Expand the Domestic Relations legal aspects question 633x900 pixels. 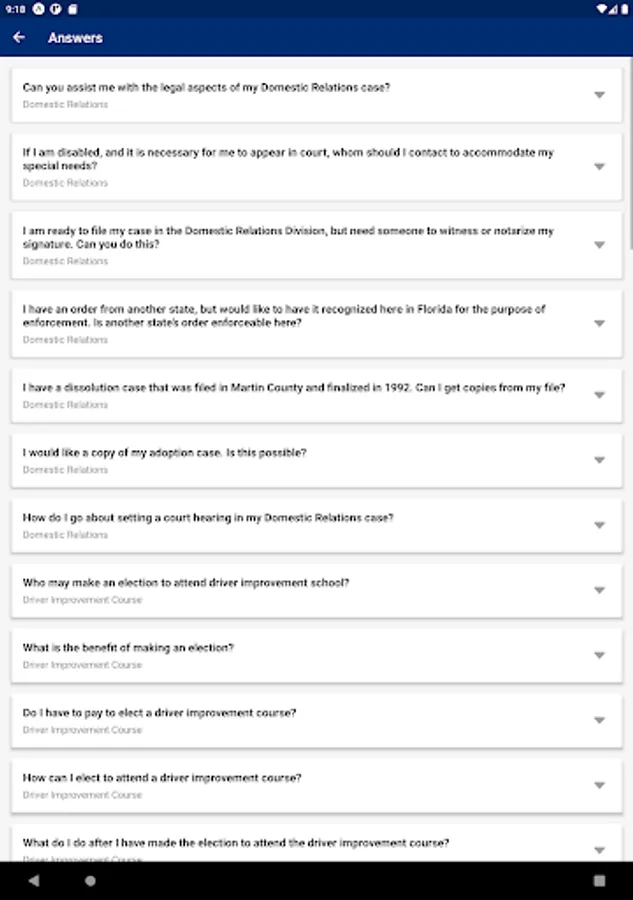point(599,95)
